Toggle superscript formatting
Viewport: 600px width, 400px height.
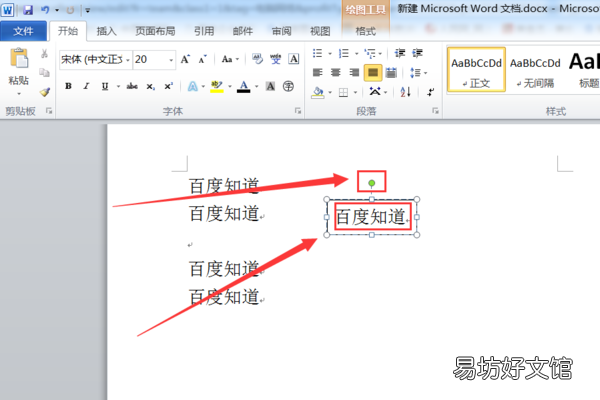point(168,86)
